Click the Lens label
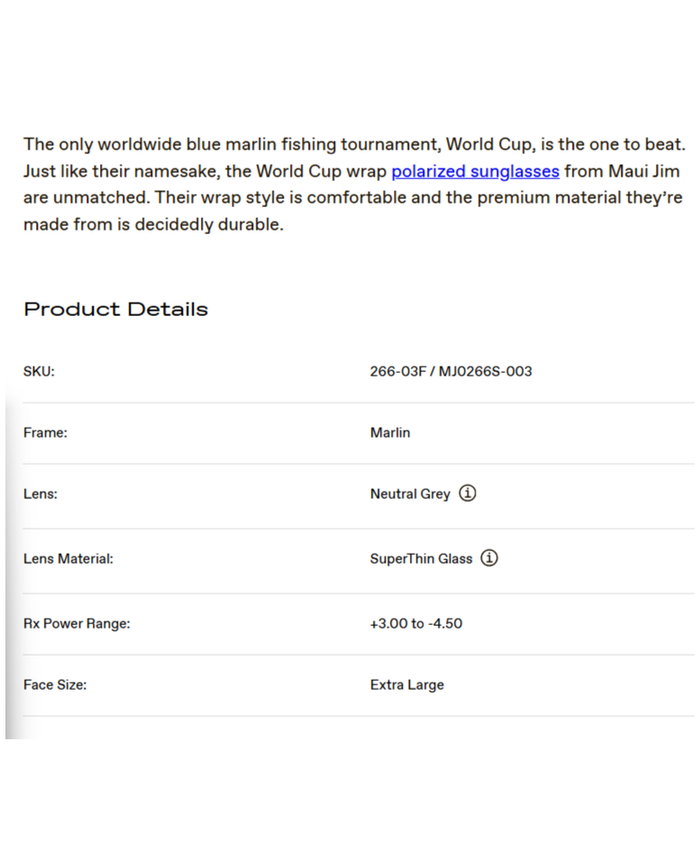700x850 pixels. pos(40,494)
